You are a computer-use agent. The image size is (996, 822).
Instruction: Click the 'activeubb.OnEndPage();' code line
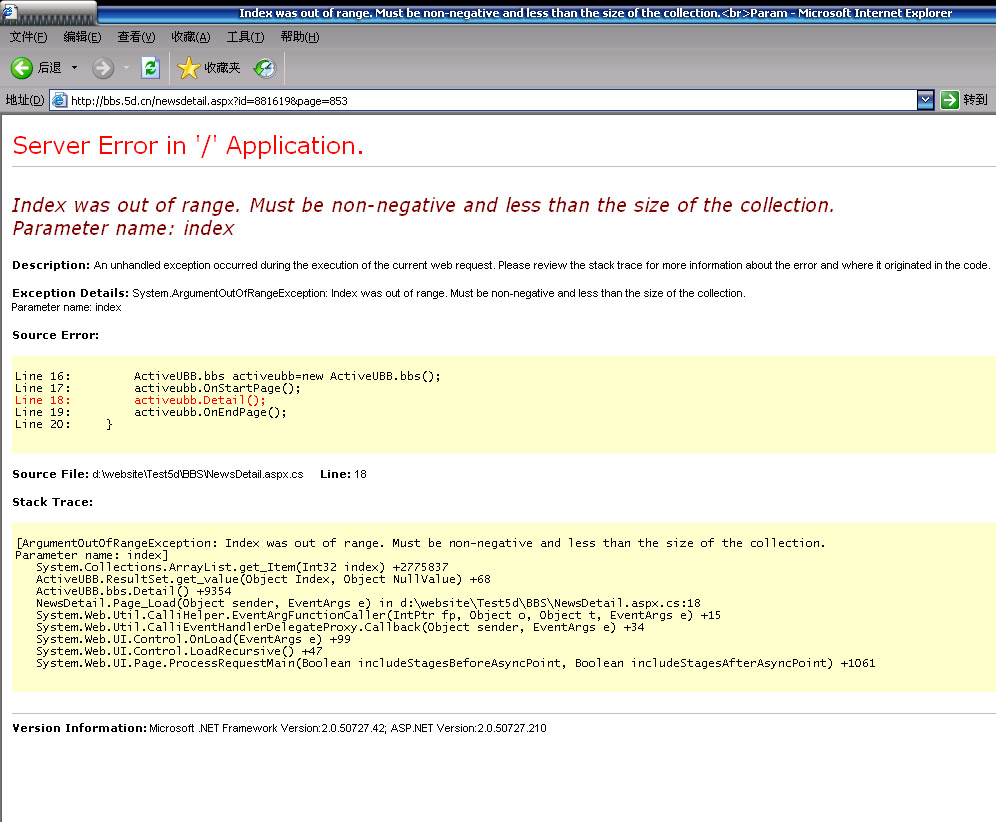pos(210,412)
